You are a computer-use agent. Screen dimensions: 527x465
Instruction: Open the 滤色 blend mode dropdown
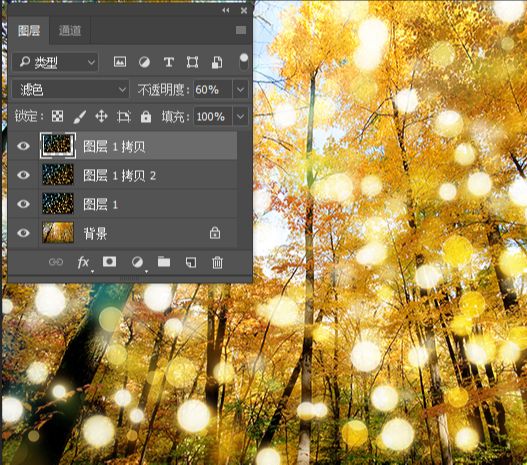[71, 90]
